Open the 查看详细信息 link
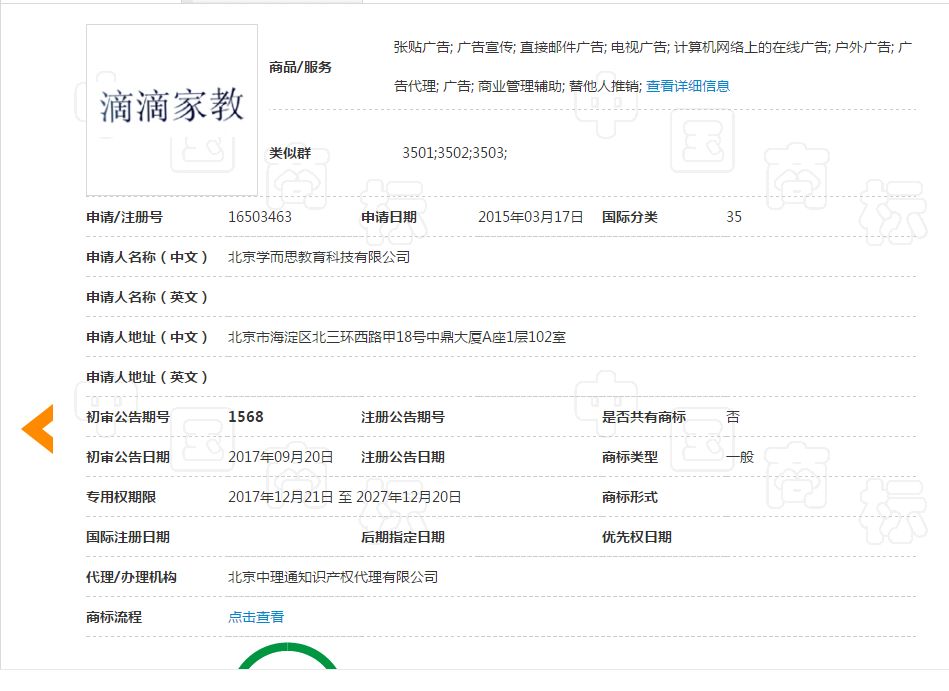 coord(687,86)
